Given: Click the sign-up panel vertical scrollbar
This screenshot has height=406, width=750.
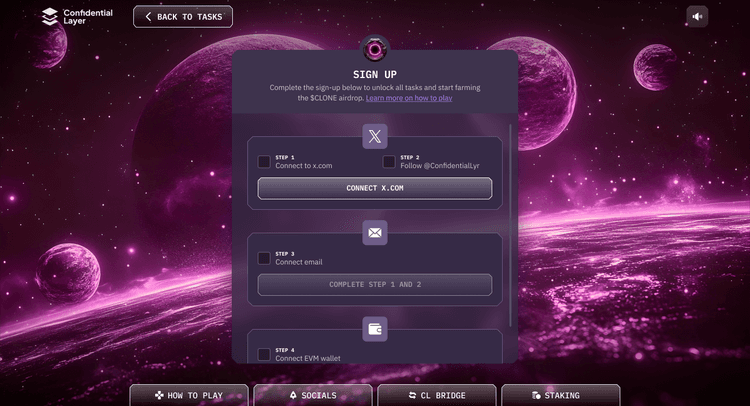Looking at the screenshot, I should (x=510, y=225).
